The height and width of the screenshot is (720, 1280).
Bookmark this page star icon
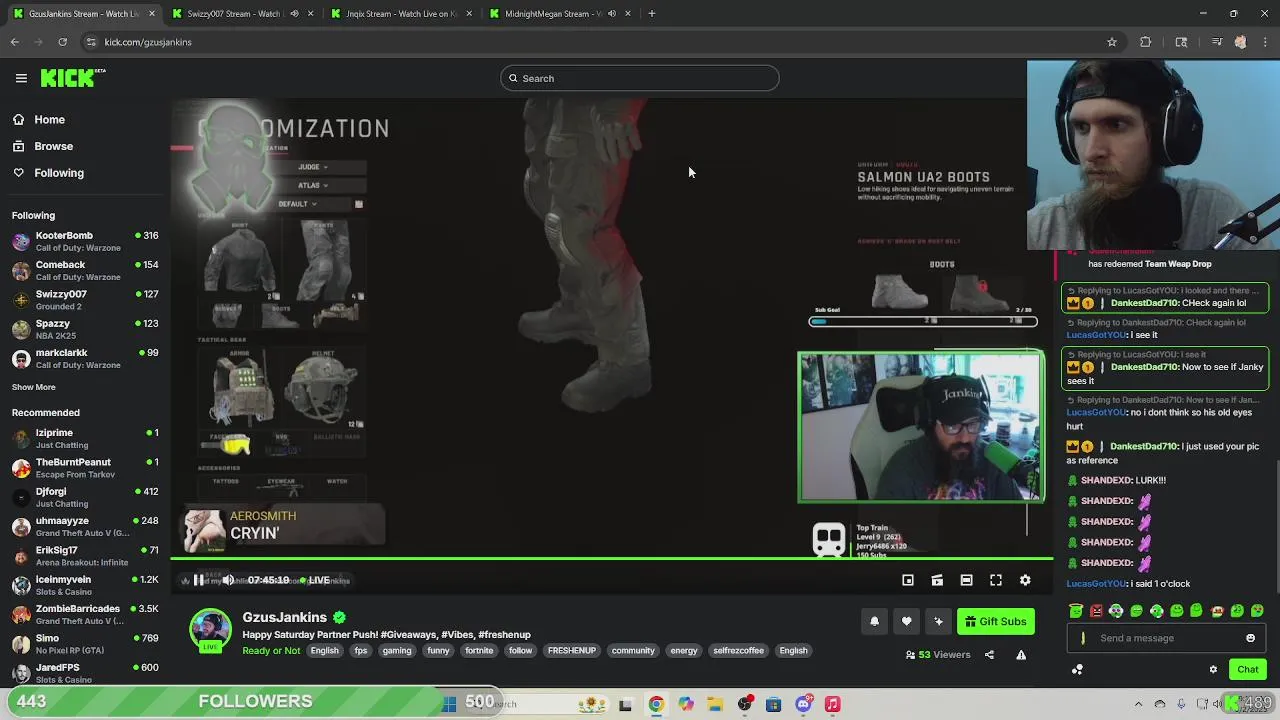[1111, 42]
